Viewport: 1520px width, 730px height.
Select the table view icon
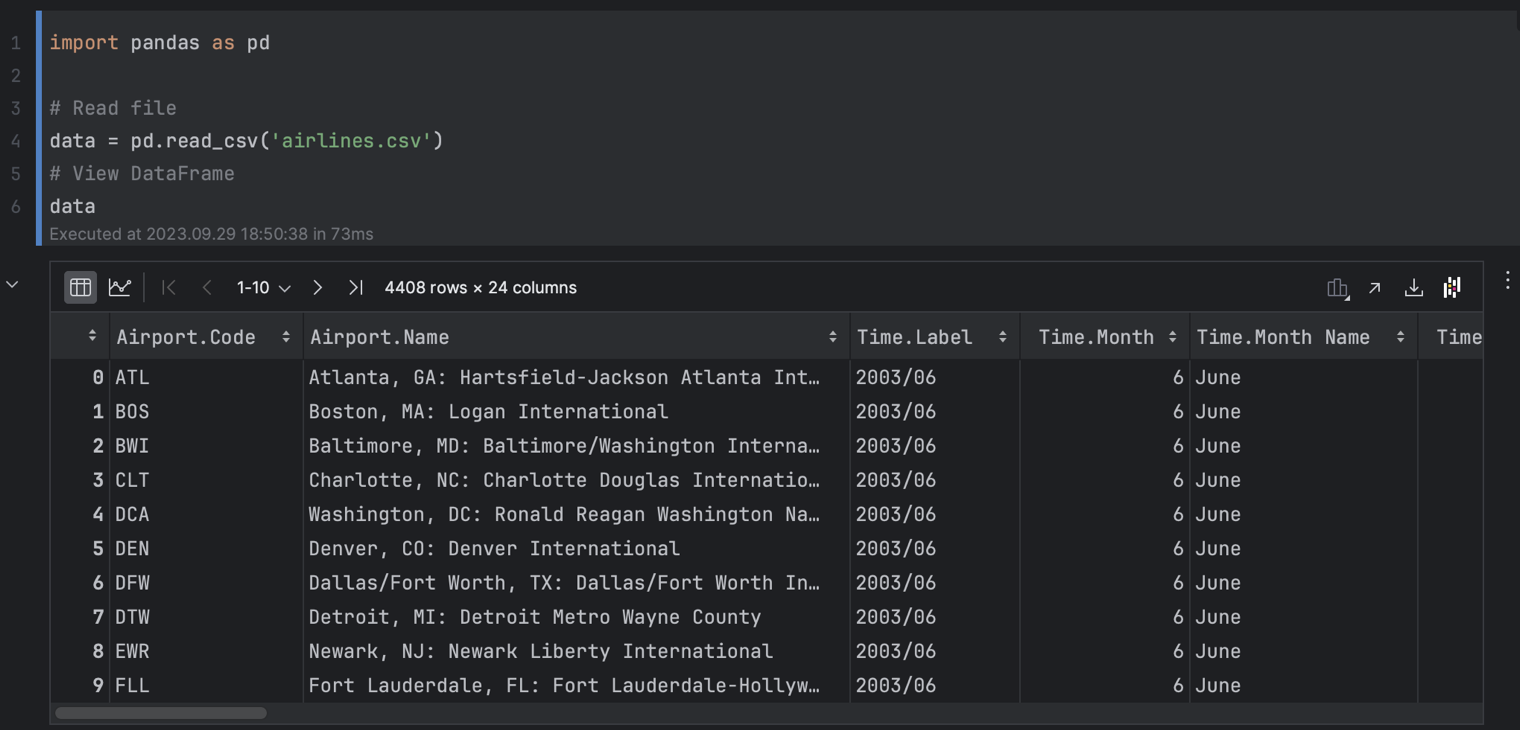point(80,287)
